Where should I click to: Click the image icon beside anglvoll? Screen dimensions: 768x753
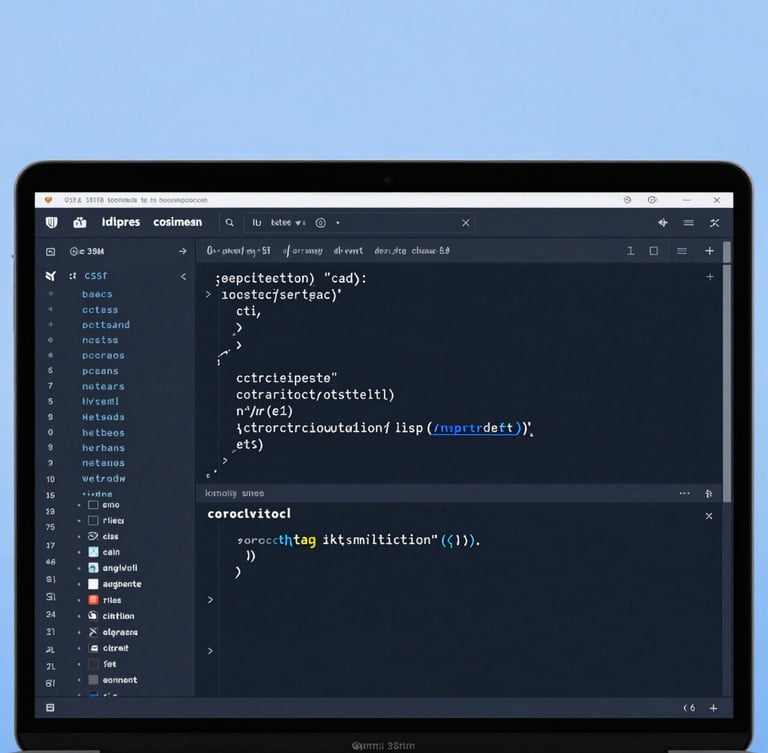click(x=93, y=568)
